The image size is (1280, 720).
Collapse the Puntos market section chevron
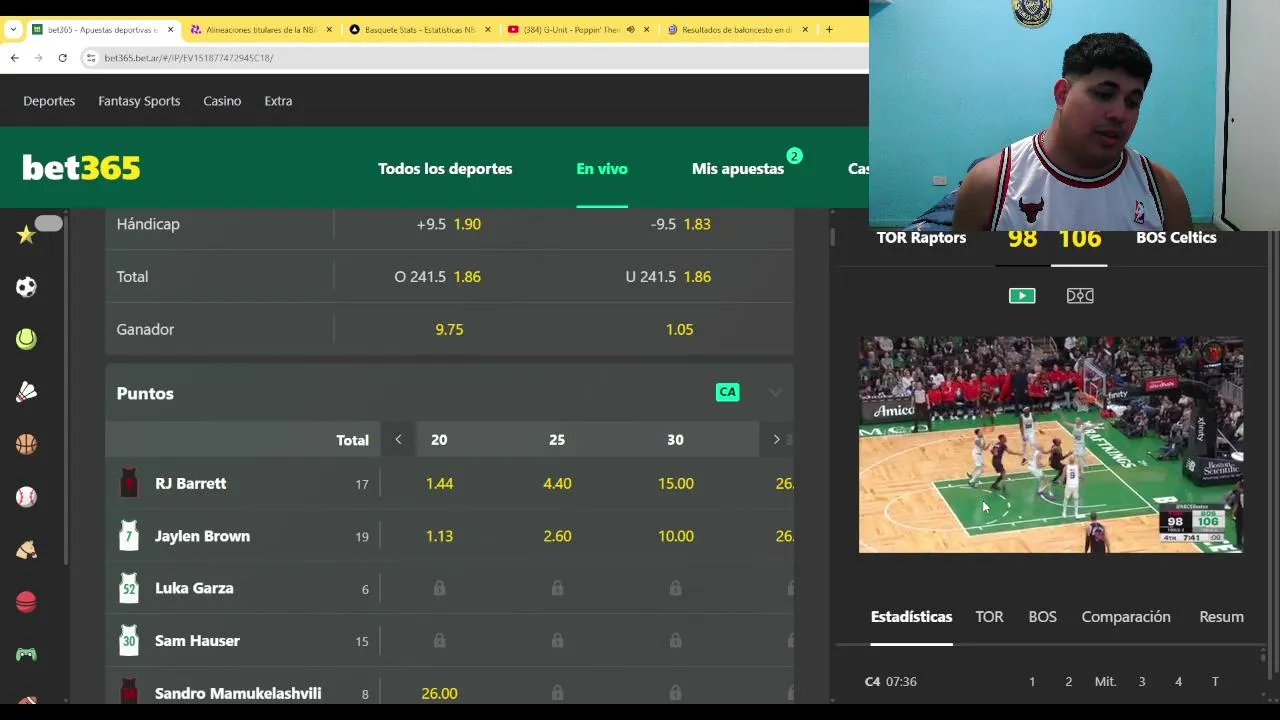point(775,392)
